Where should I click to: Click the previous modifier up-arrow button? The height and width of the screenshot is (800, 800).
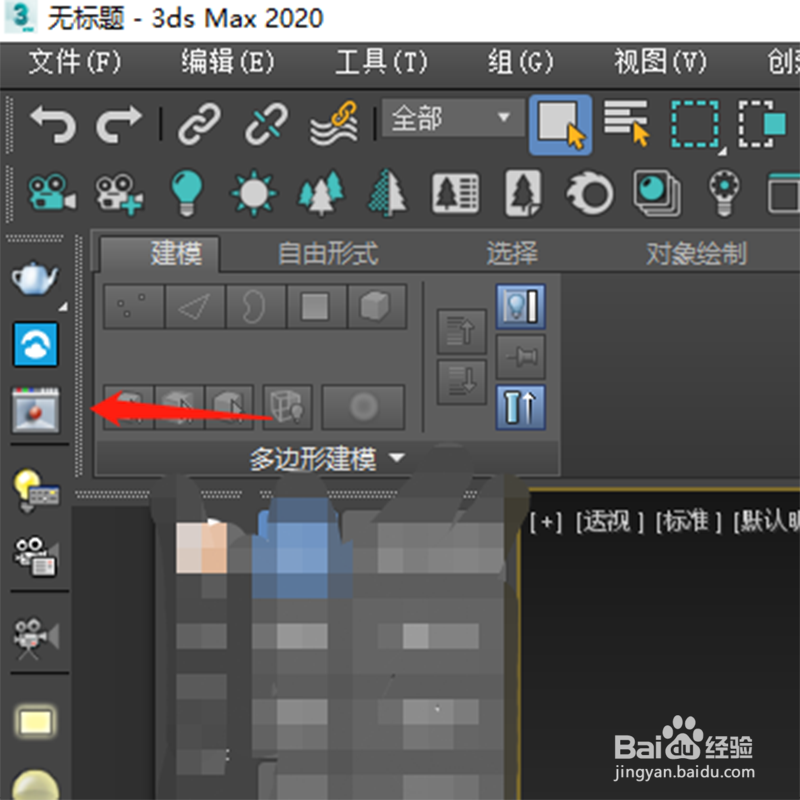coord(462,331)
